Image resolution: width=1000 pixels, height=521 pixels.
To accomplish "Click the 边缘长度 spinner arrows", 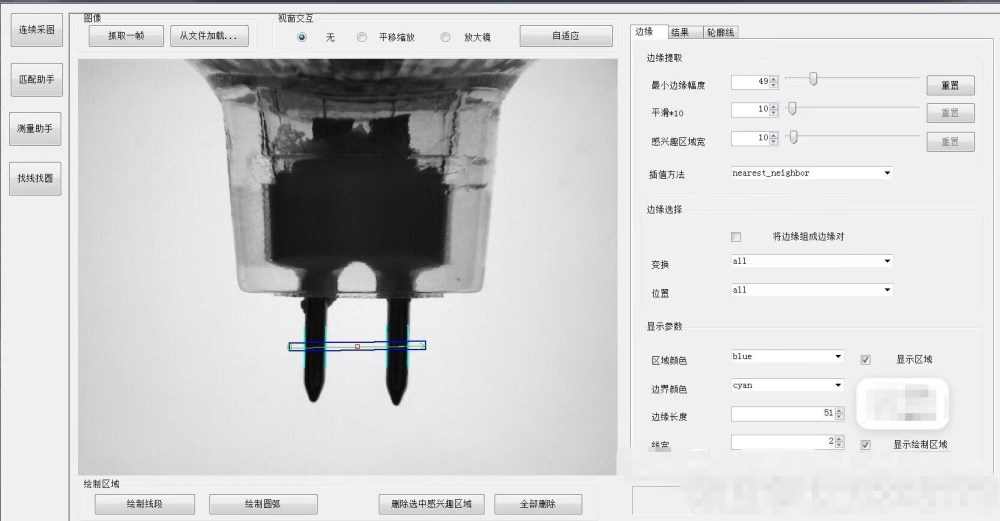I will (x=839, y=413).
